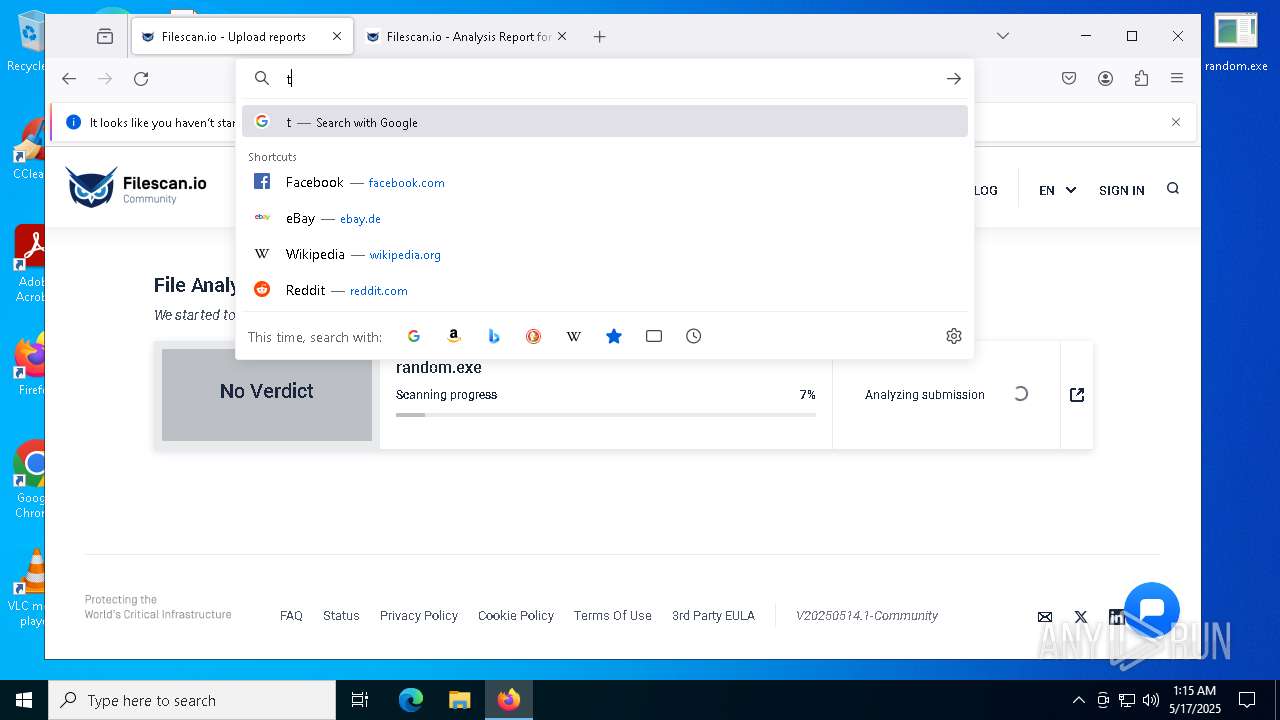1280x720 pixels.
Task: Click the Firefox back arrow
Action: tap(69, 78)
